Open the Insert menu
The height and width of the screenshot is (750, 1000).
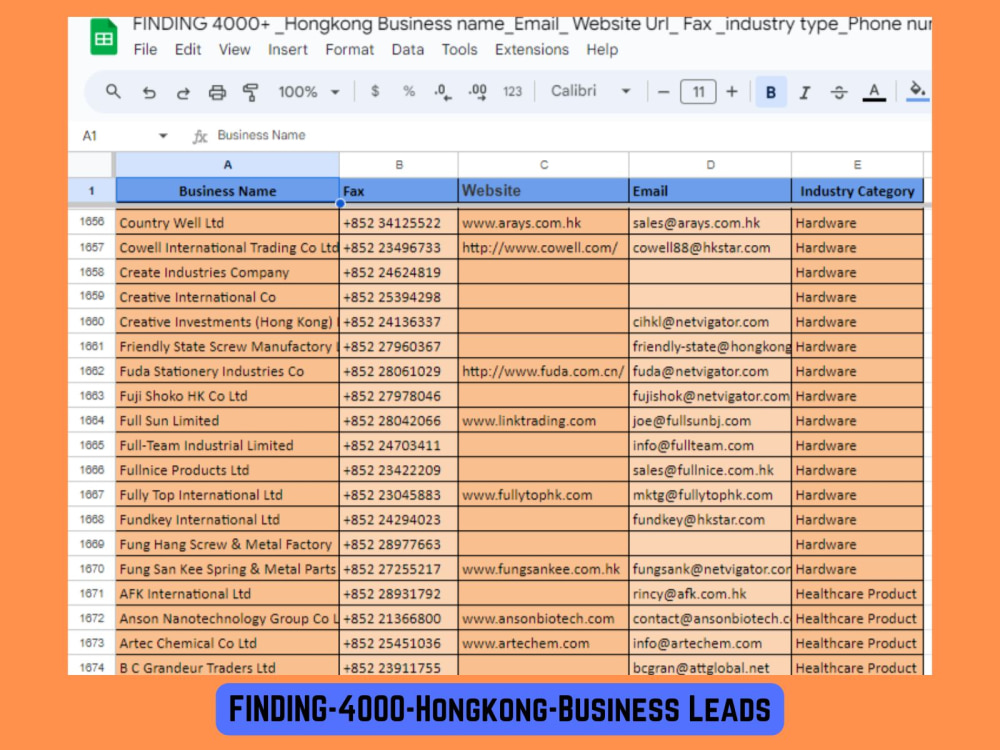(x=287, y=50)
